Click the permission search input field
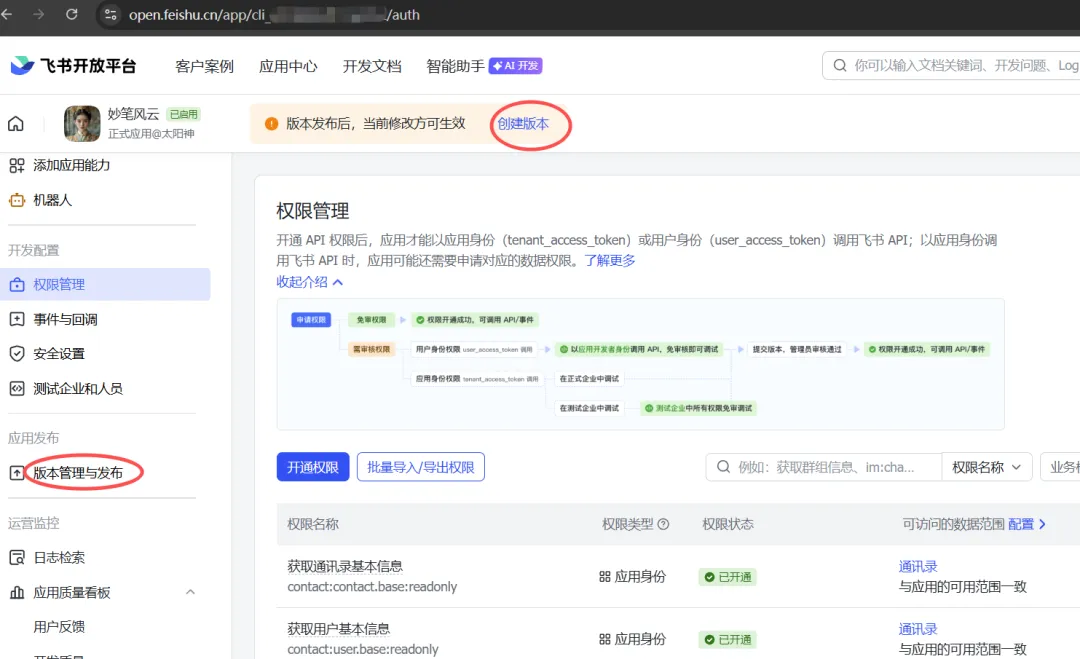 coord(824,467)
